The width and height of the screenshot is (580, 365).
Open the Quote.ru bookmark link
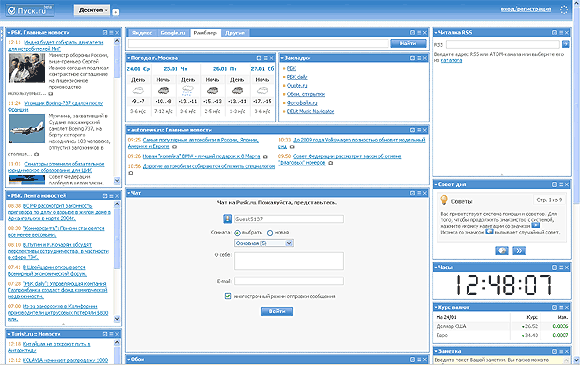click(297, 85)
